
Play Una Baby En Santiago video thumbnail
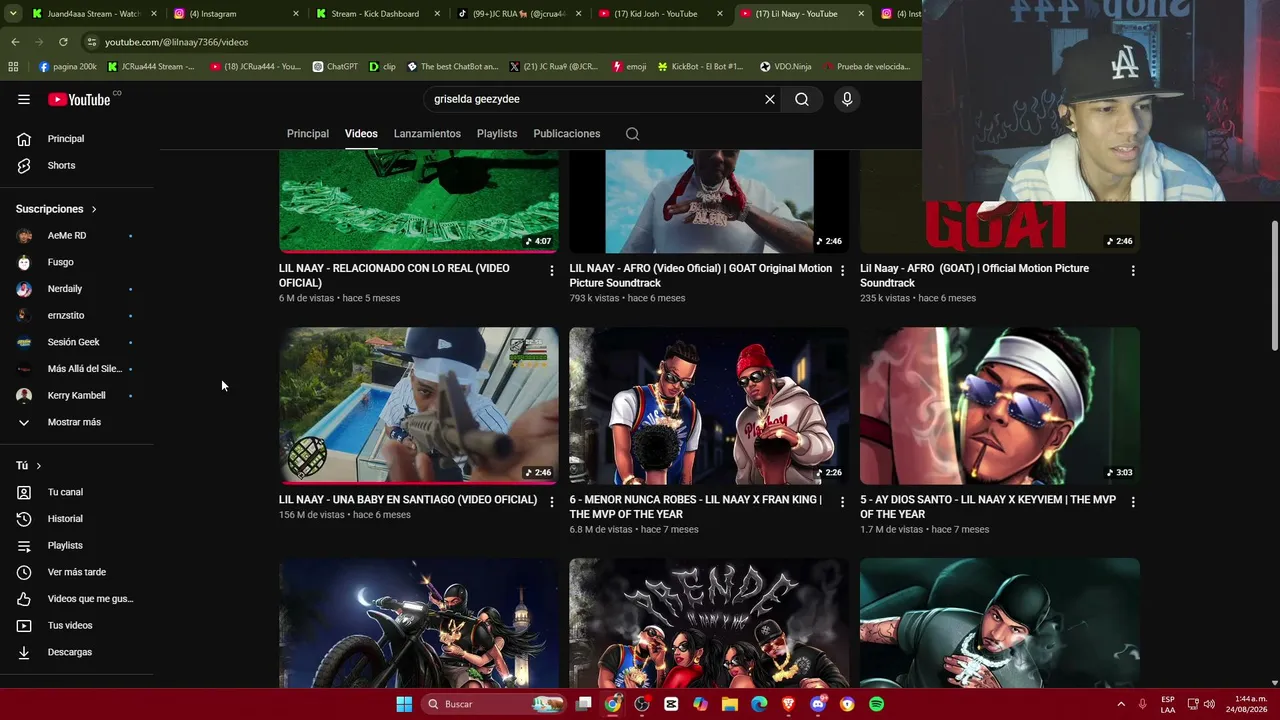click(419, 406)
